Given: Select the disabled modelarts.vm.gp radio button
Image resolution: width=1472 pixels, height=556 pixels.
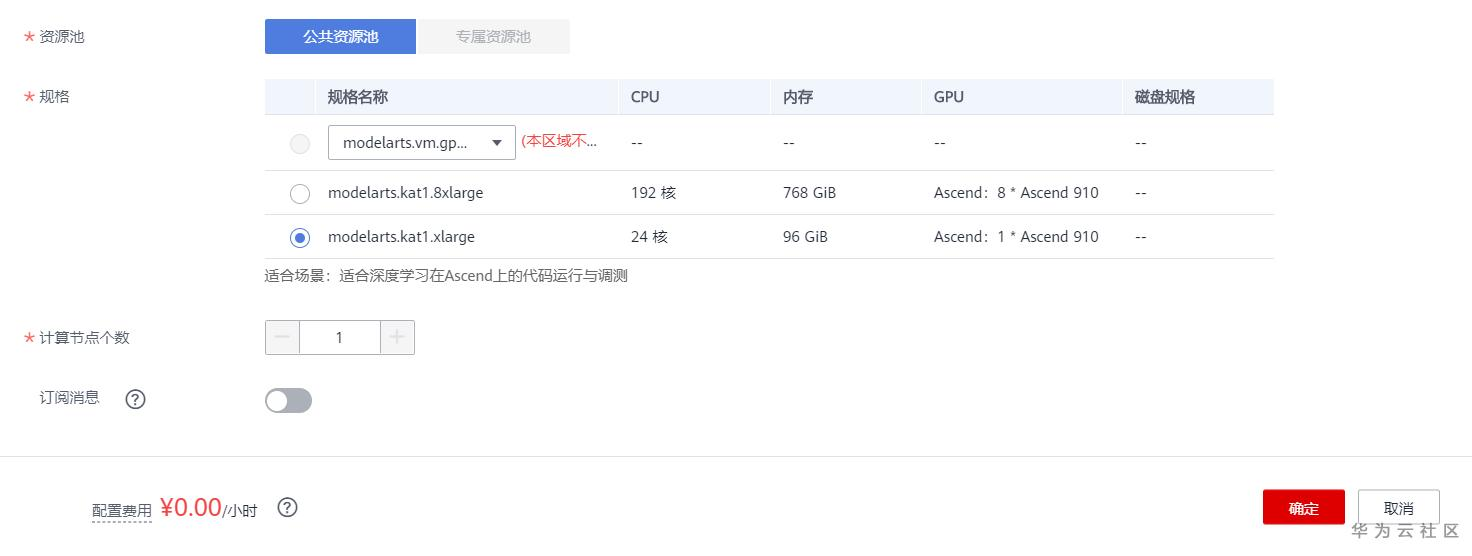Looking at the screenshot, I should point(299,143).
